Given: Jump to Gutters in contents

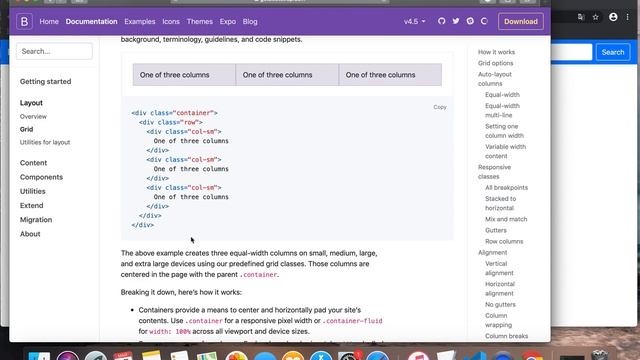Looking at the screenshot, I should coord(496,230).
